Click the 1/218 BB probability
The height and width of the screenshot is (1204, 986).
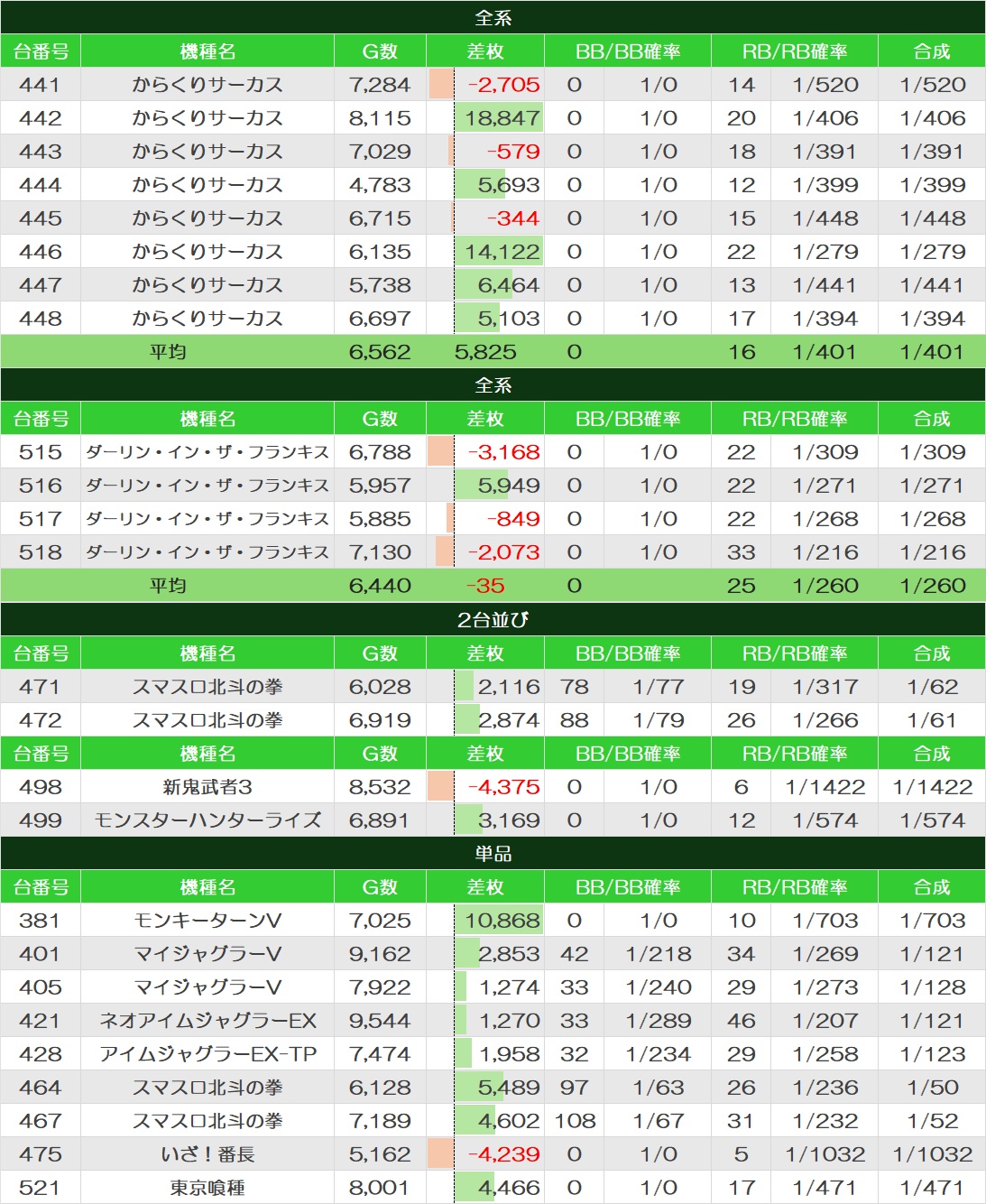pyautogui.click(x=659, y=954)
